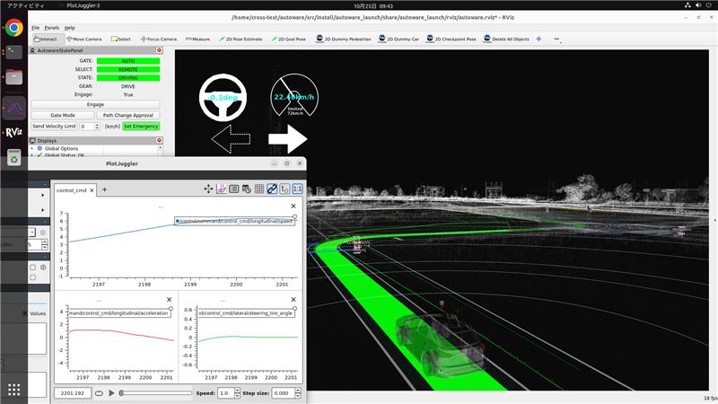Click the move-arrows pan icon in PlotJuggler toolbar

pos(208,189)
